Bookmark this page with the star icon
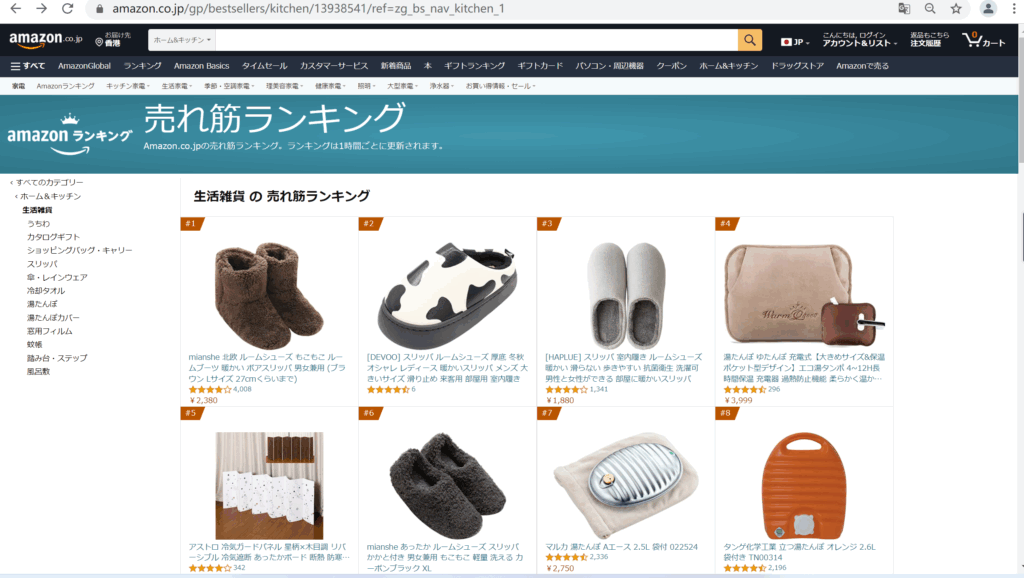This screenshot has height=578, width=1024. pos(956,8)
